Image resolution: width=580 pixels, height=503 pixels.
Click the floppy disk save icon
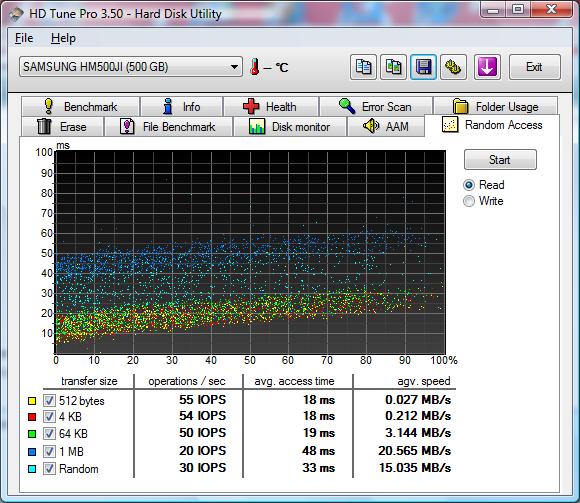pyautogui.click(x=424, y=67)
